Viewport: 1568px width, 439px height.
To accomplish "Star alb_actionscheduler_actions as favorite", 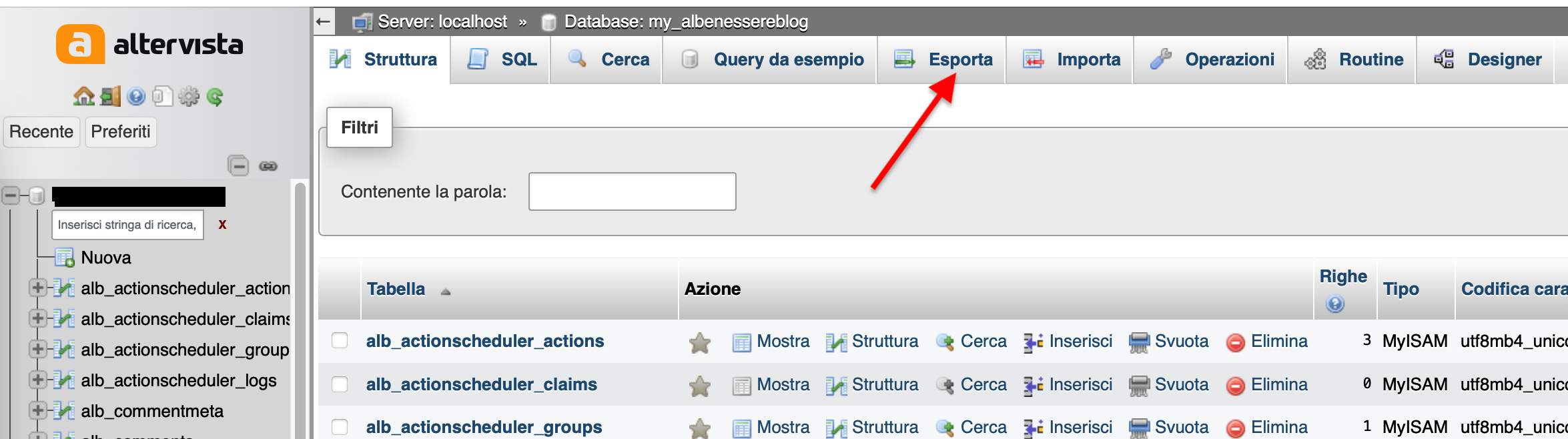I will click(x=700, y=342).
